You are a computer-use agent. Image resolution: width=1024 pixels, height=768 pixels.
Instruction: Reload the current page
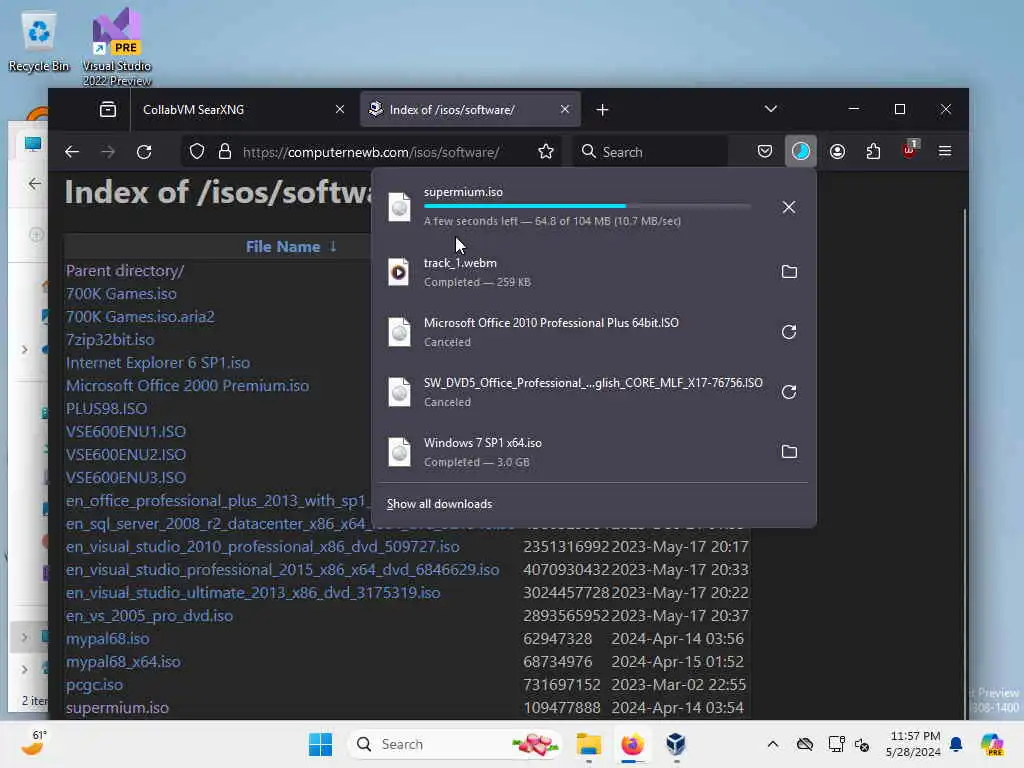tap(144, 152)
